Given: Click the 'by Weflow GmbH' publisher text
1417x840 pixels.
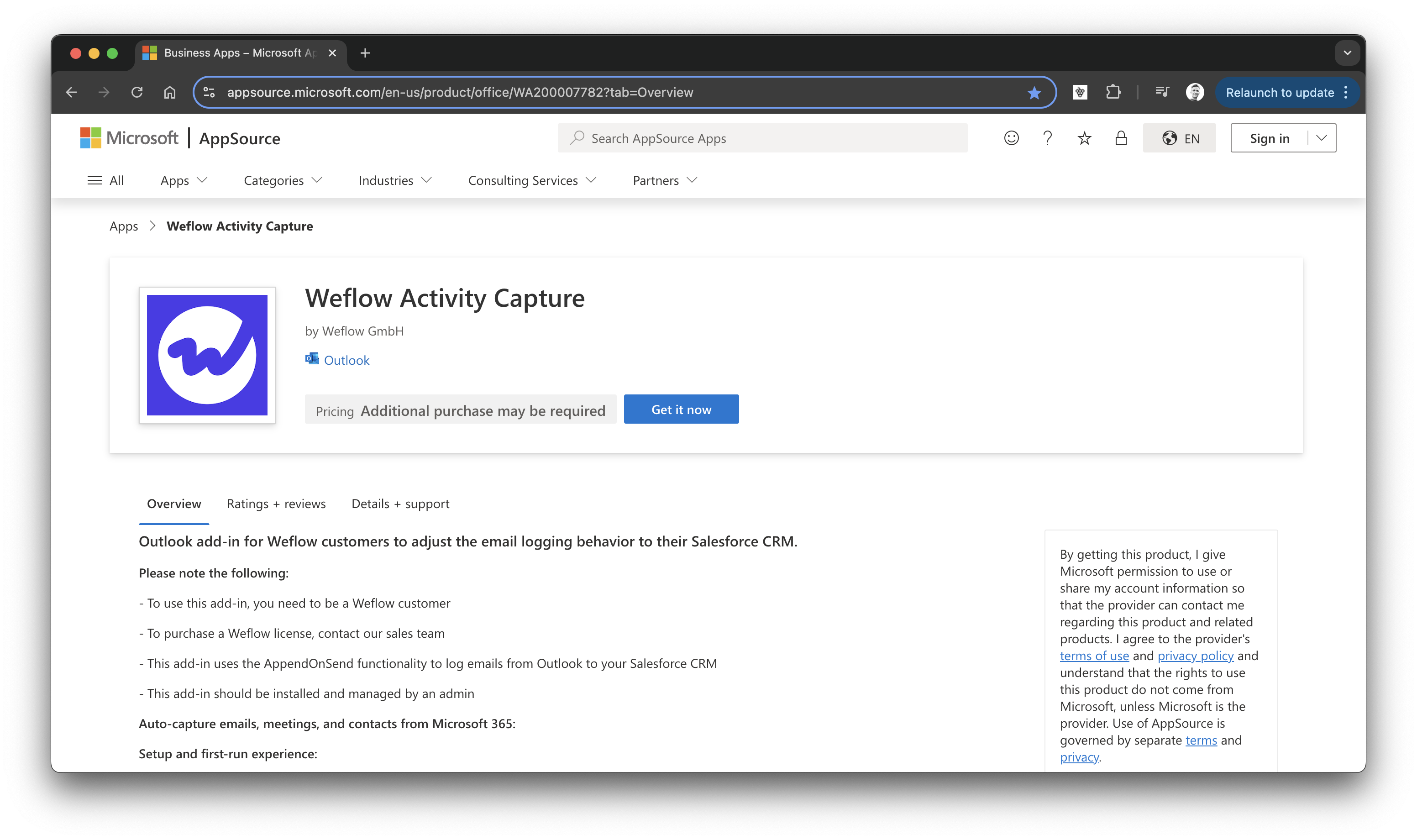Looking at the screenshot, I should (x=354, y=331).
